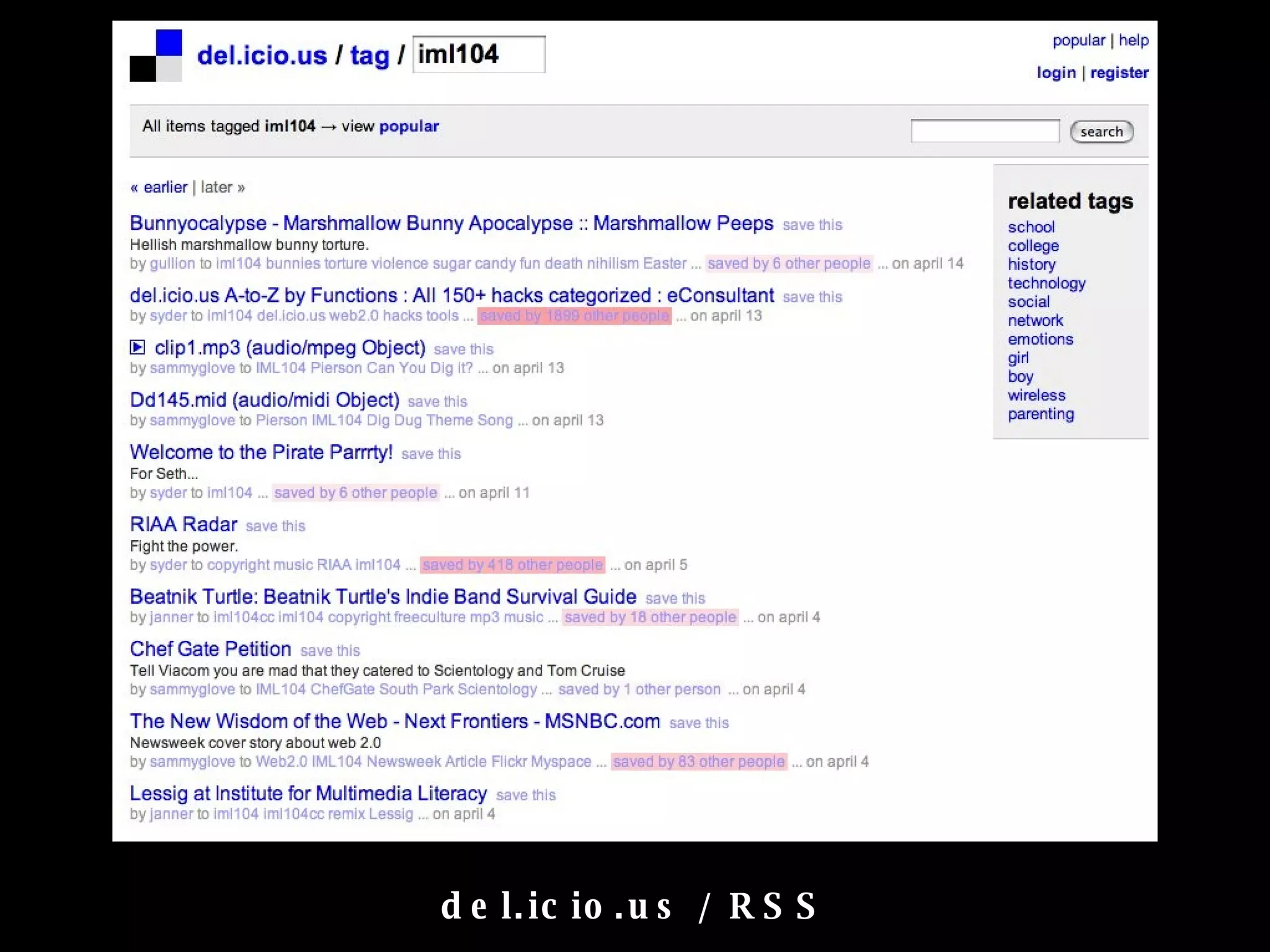Show saved by 418 other people
Image resolution: width=1270 pixels, height=952 pixels.
coord(513,565)
